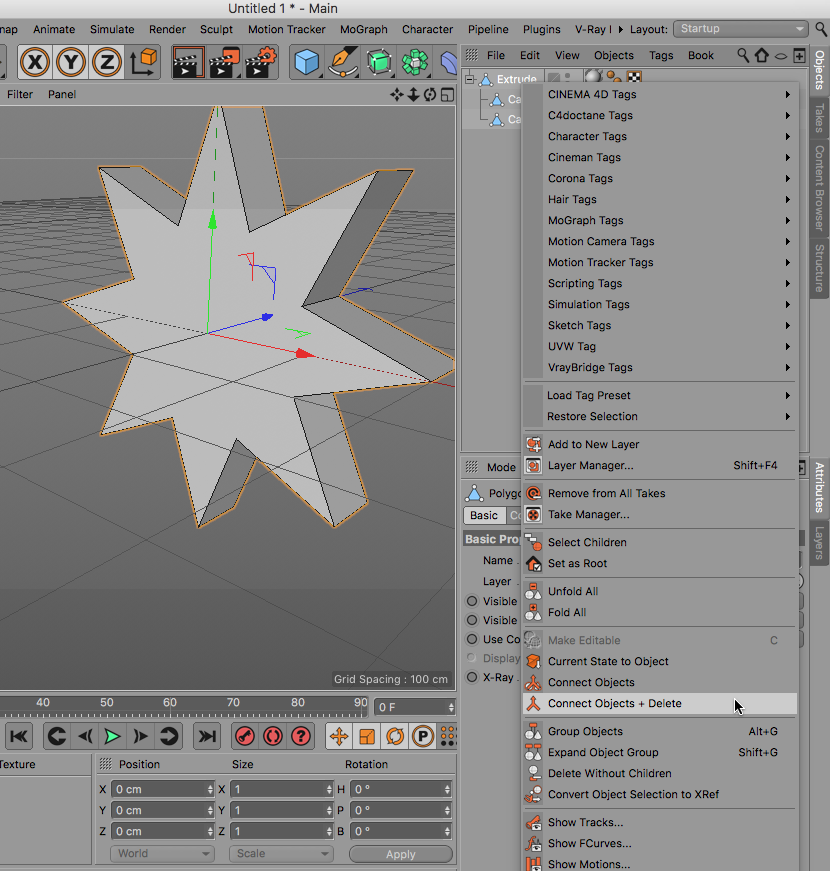
Task: Click frame 60 on the timeline ruler
Action: coord(169,702)
